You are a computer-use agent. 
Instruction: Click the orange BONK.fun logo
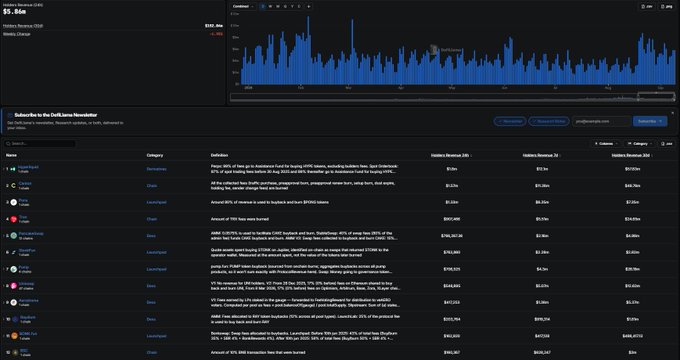coord(14,336)
